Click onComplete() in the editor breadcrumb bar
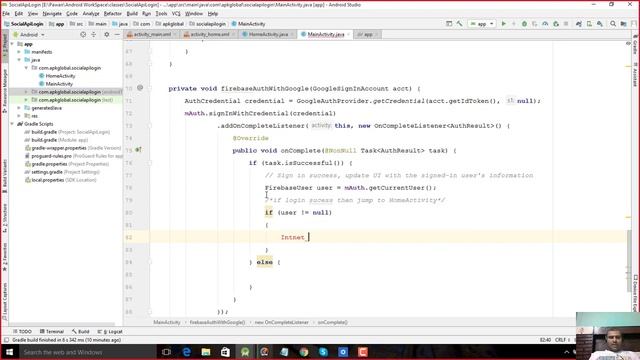Image resolution: width=640 pixels, height=360 pixels. [332, 322]
